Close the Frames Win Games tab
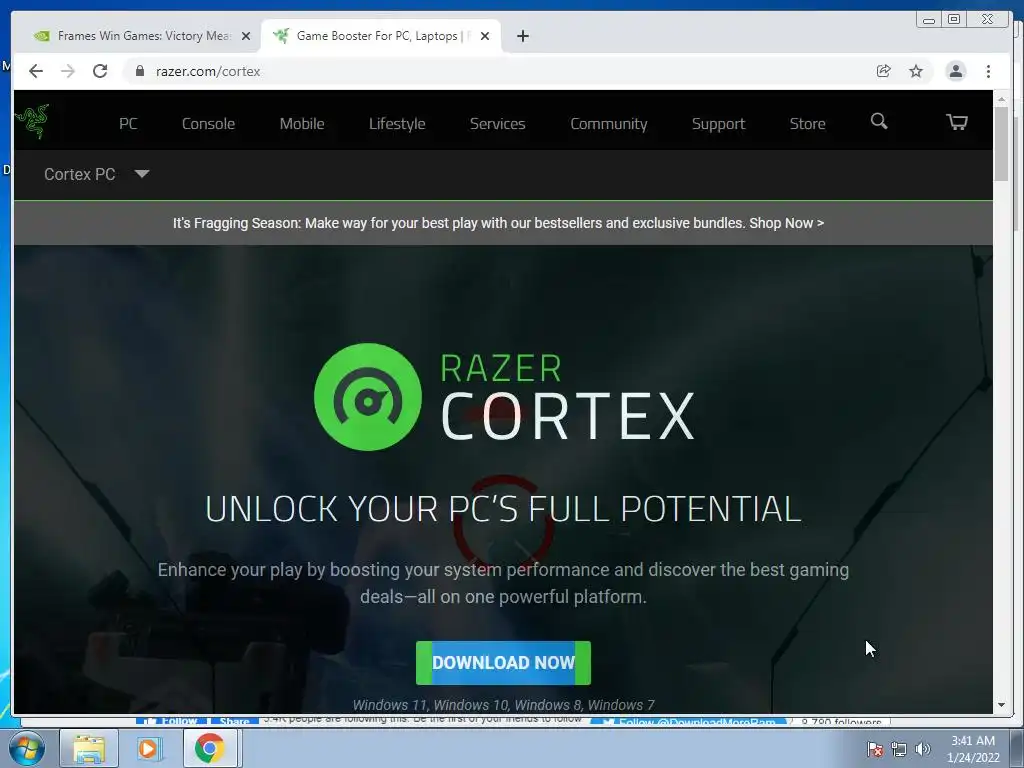Image resolution: width=1024 pixels, height=768 pixels. click(x=246, y=37)
